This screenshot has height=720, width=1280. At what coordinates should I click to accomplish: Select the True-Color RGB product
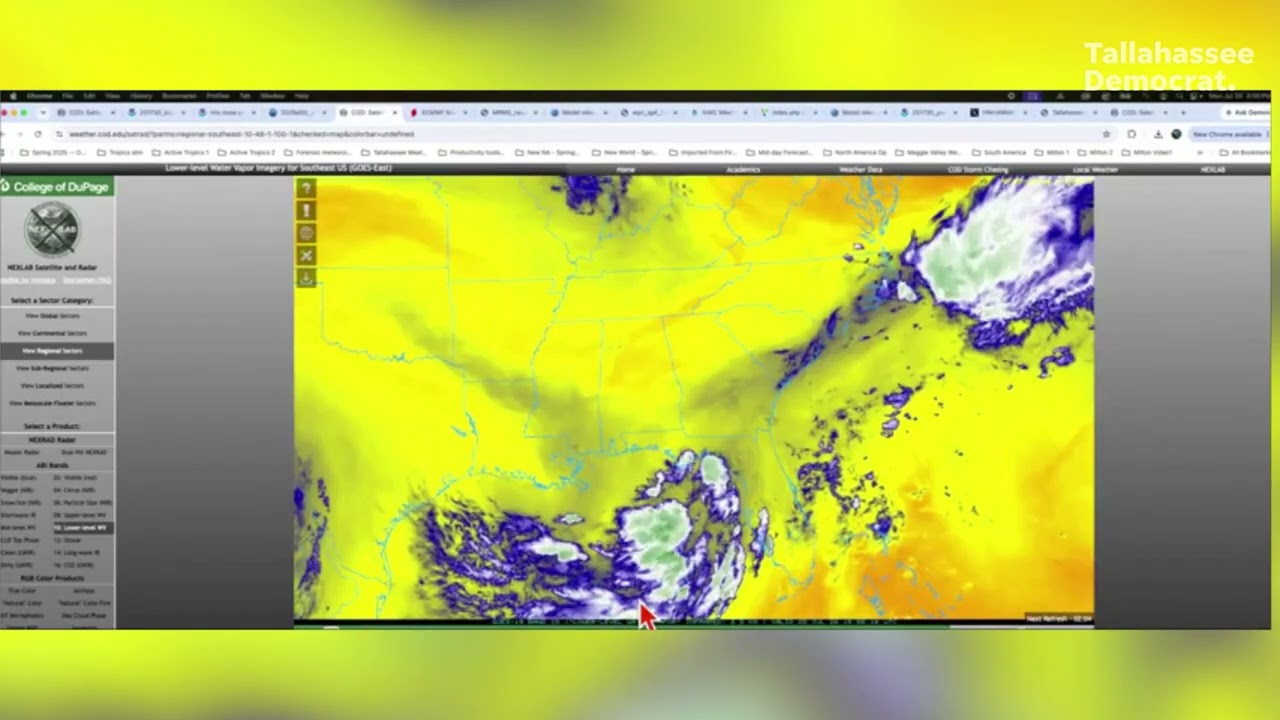pyautogui.click(x=20, y=591)
